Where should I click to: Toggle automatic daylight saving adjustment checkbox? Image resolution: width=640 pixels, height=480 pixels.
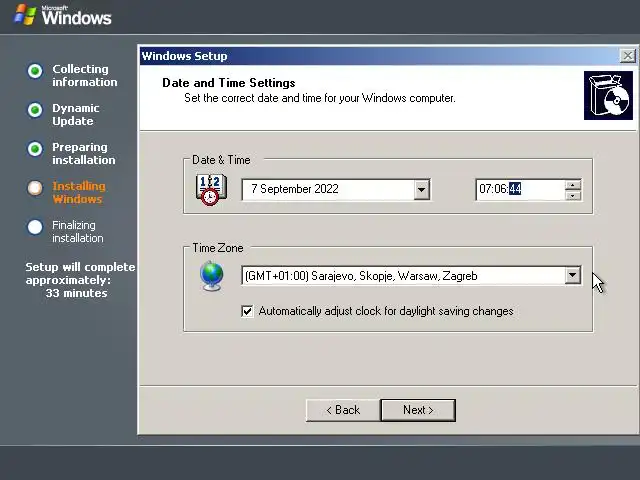pyautogui.click(x=247, y=311)
